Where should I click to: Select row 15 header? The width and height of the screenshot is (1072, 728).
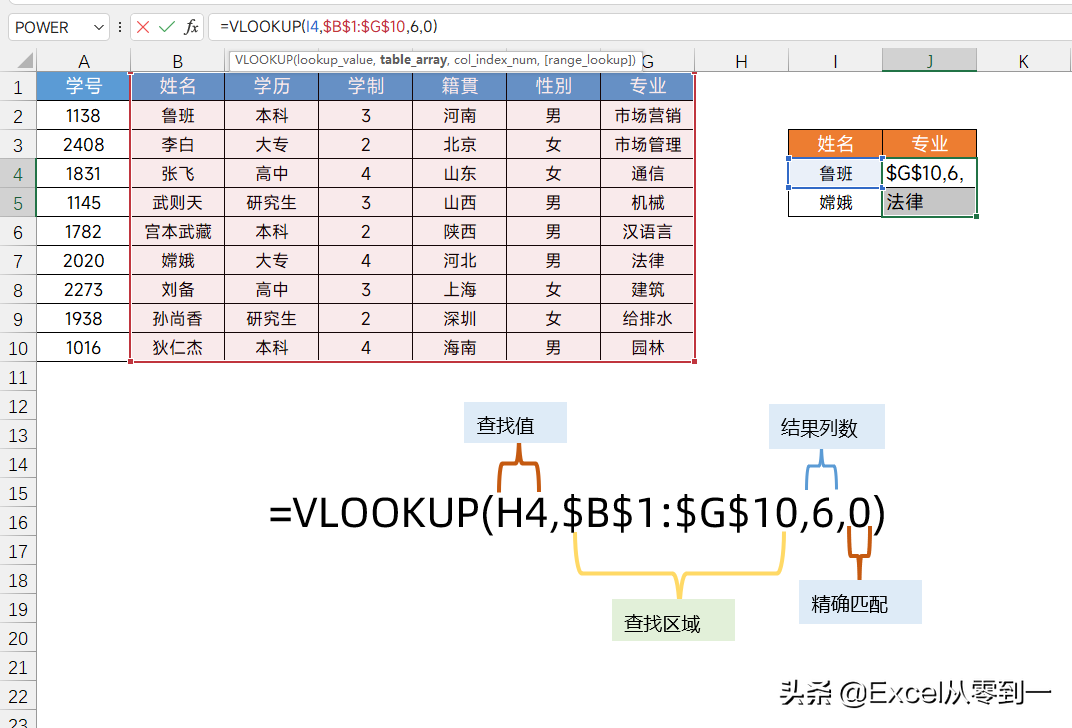tap(18, 494)
